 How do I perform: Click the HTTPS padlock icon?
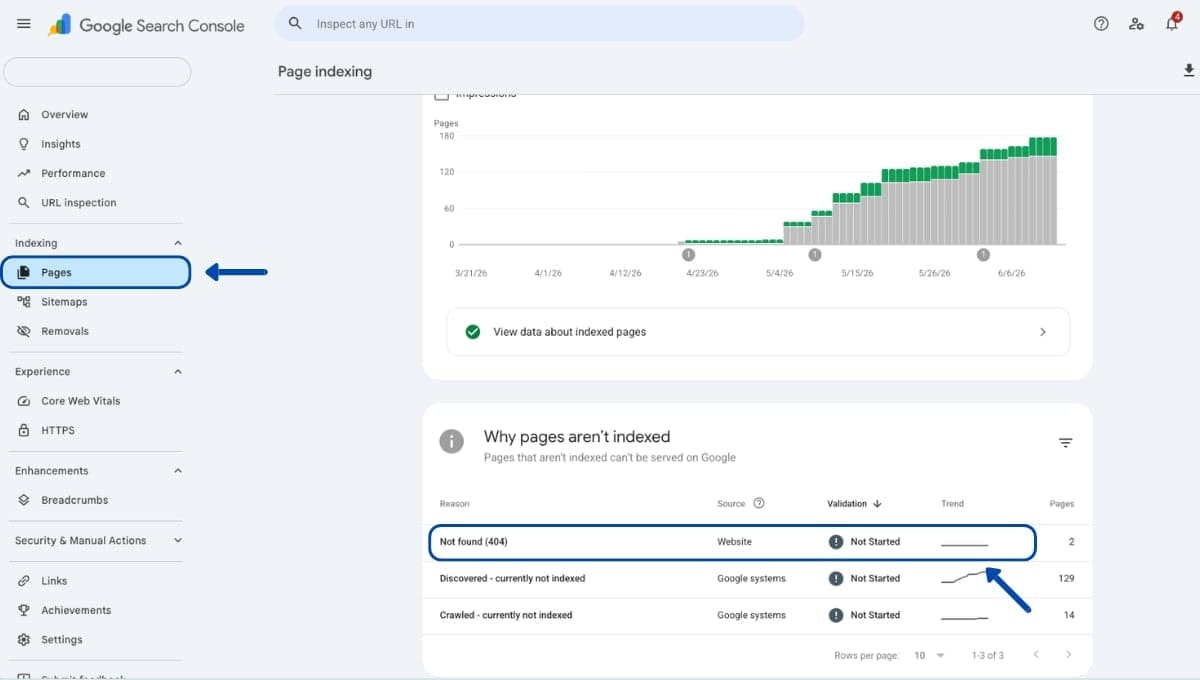24,430
